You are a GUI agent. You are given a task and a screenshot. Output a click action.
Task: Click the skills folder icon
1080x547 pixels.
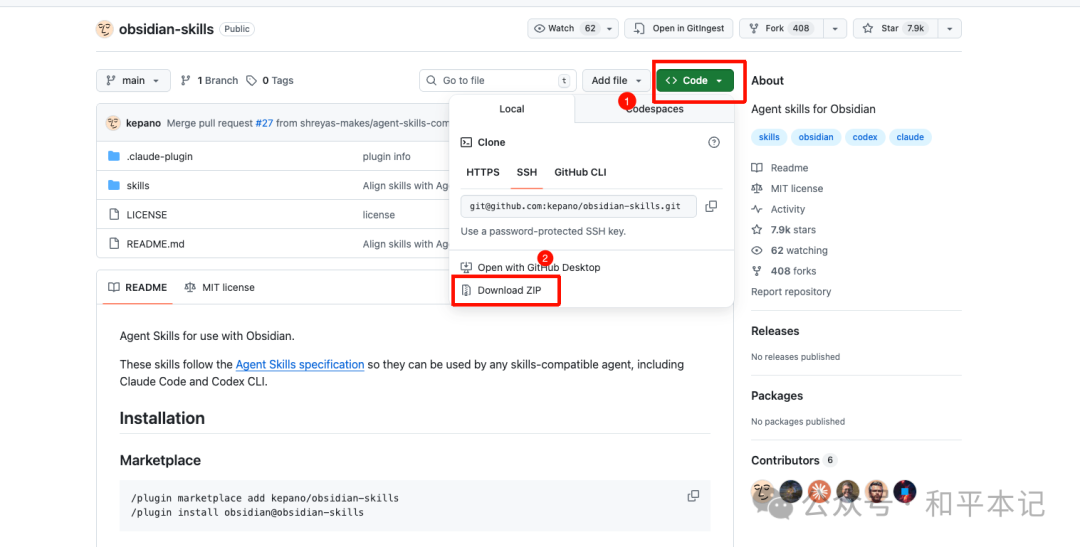(114, 185)
